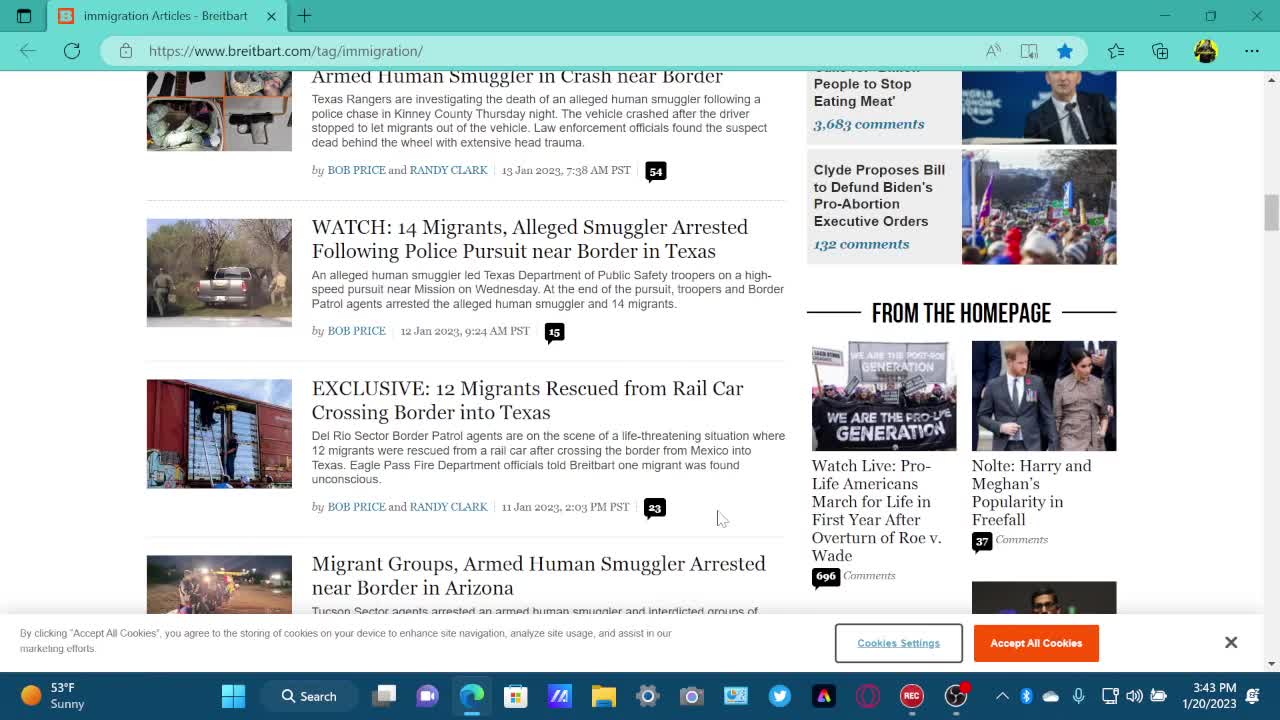
Task: Click the blue favorite star icon
Action: 1065,51
